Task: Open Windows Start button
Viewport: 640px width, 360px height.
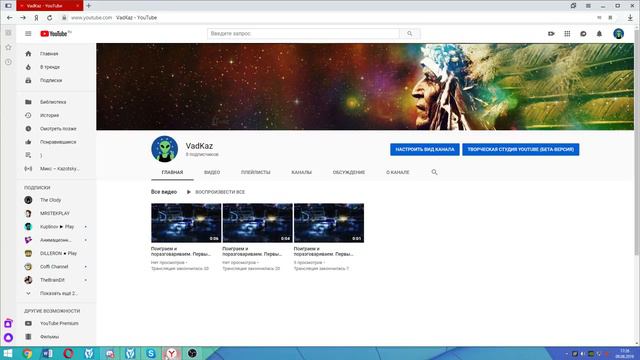Action: pyautogui.click(x=8, y=353)
